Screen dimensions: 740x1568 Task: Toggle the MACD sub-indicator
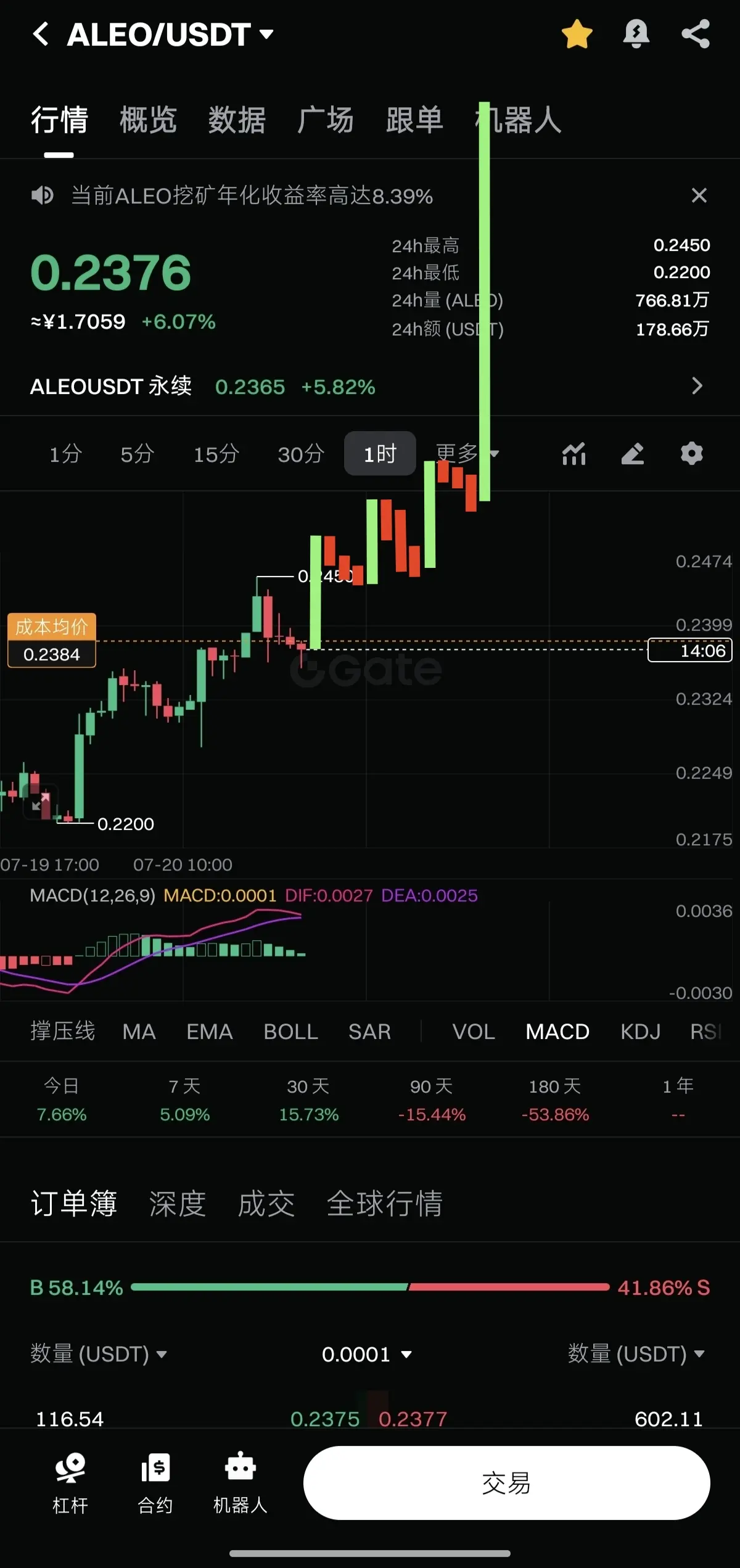(557, 1032)
